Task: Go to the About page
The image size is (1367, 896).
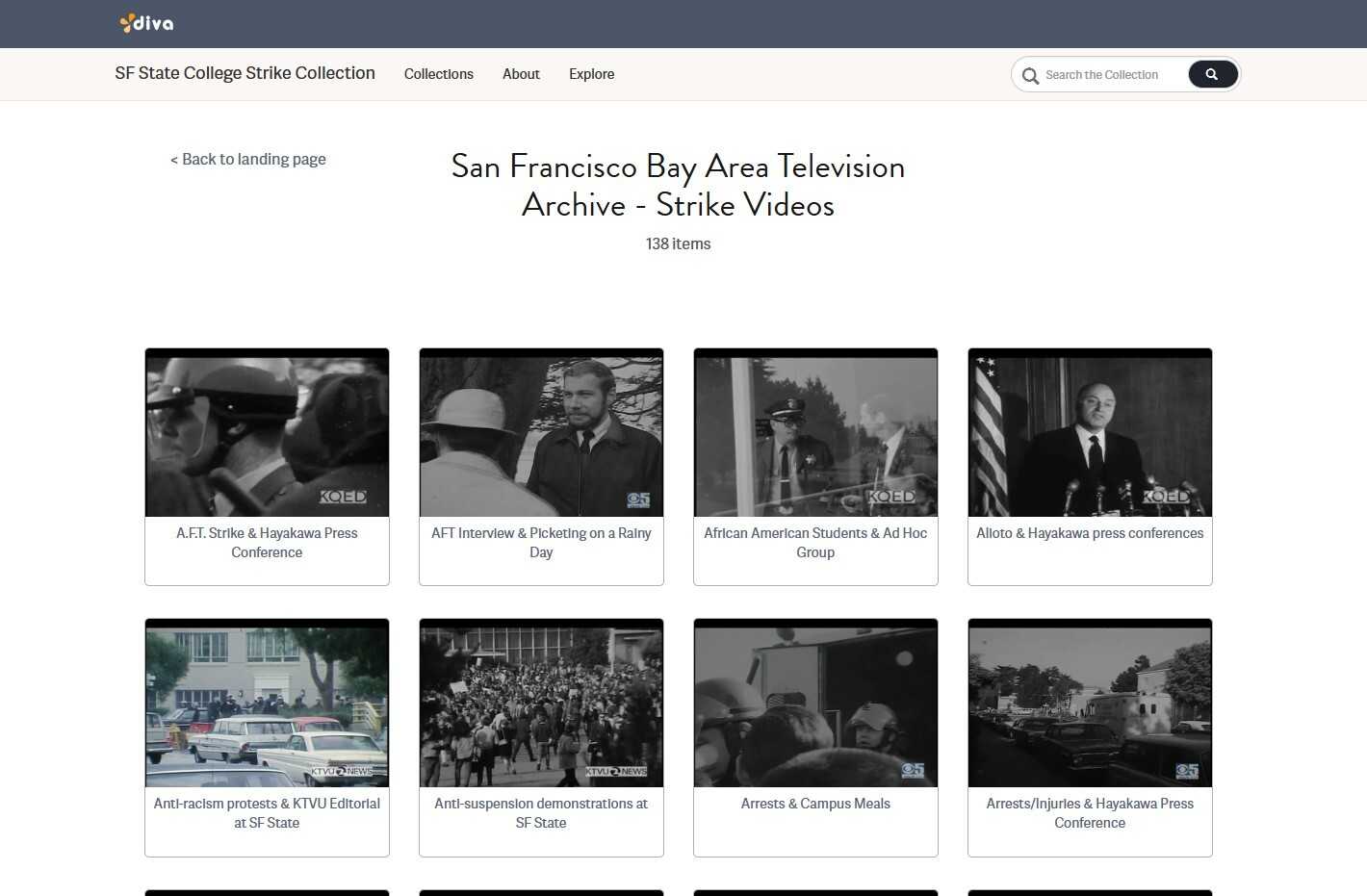Action: pyautogui.click(x=521, y=74)
